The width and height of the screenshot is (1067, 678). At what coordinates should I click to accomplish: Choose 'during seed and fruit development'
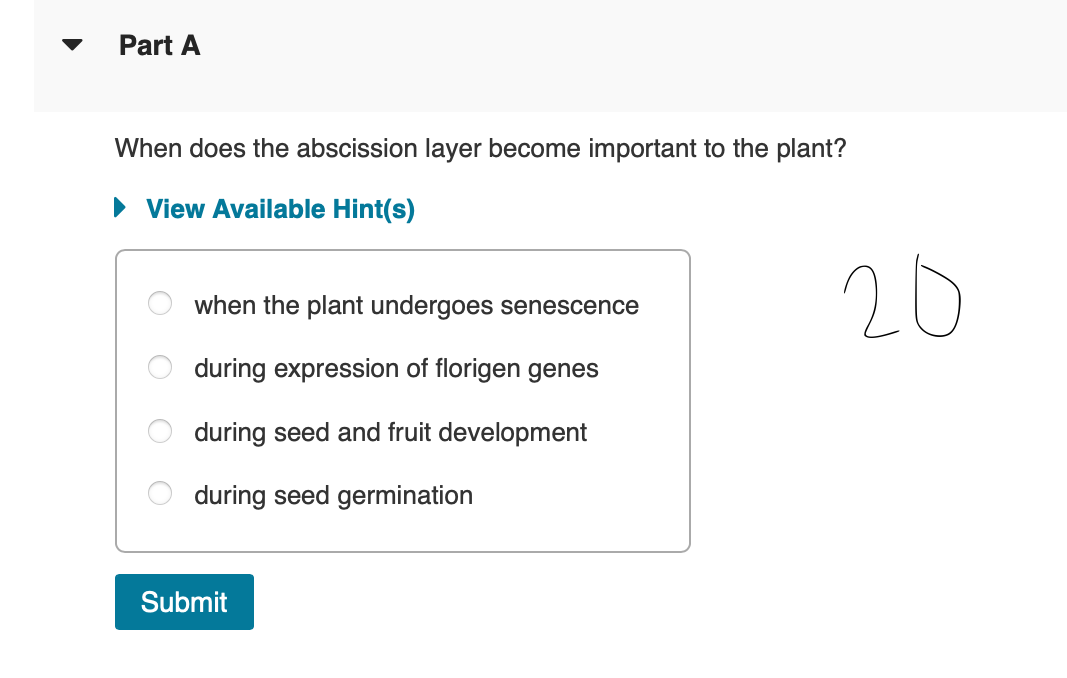pos(390,432)
